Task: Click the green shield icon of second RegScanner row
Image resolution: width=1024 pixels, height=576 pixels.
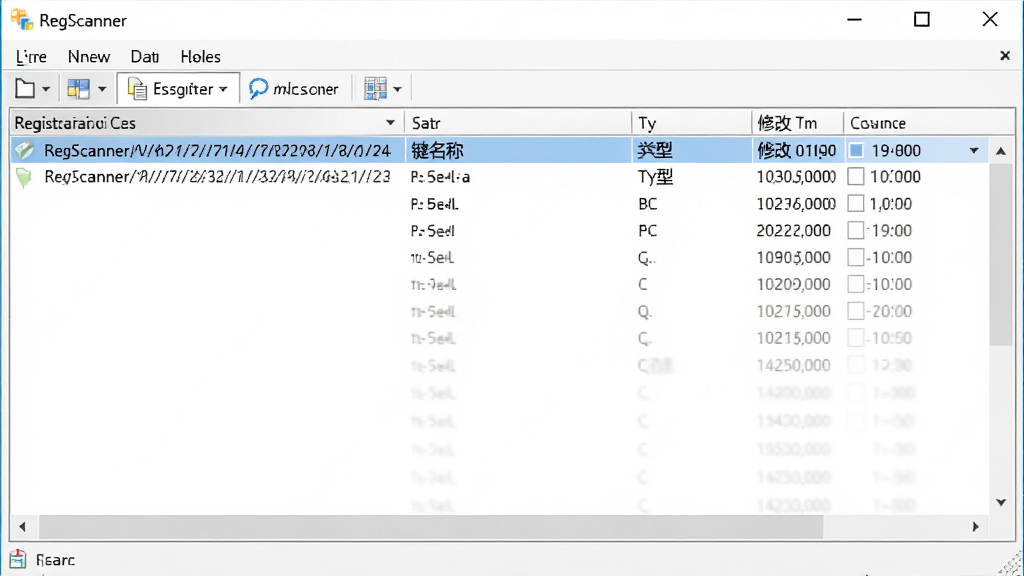Action: point(24,177)
